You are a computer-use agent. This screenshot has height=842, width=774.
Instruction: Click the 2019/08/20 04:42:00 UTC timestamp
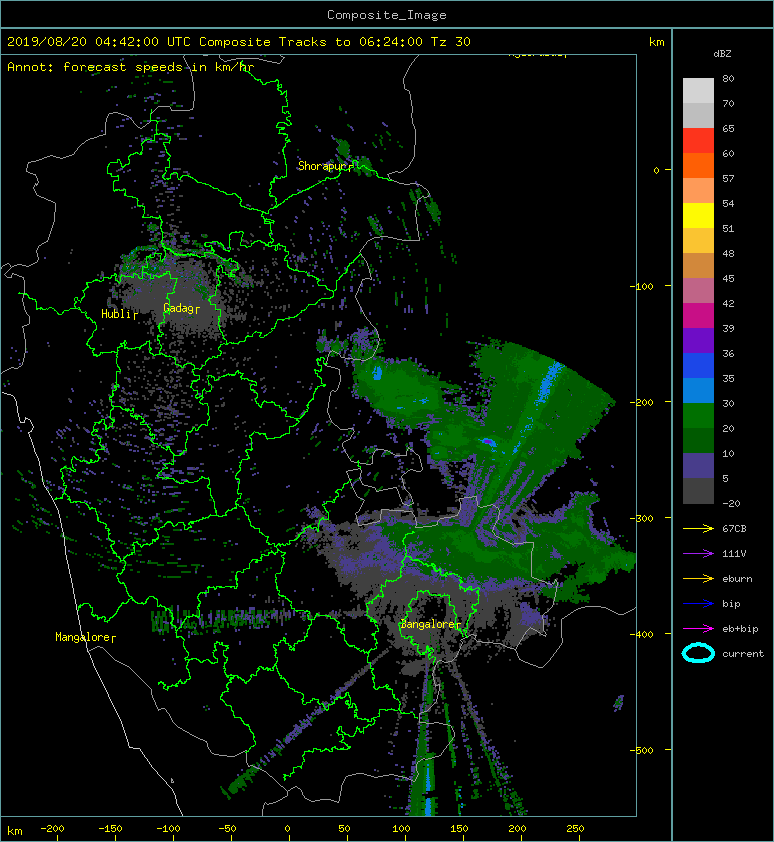tap(99, 42)
